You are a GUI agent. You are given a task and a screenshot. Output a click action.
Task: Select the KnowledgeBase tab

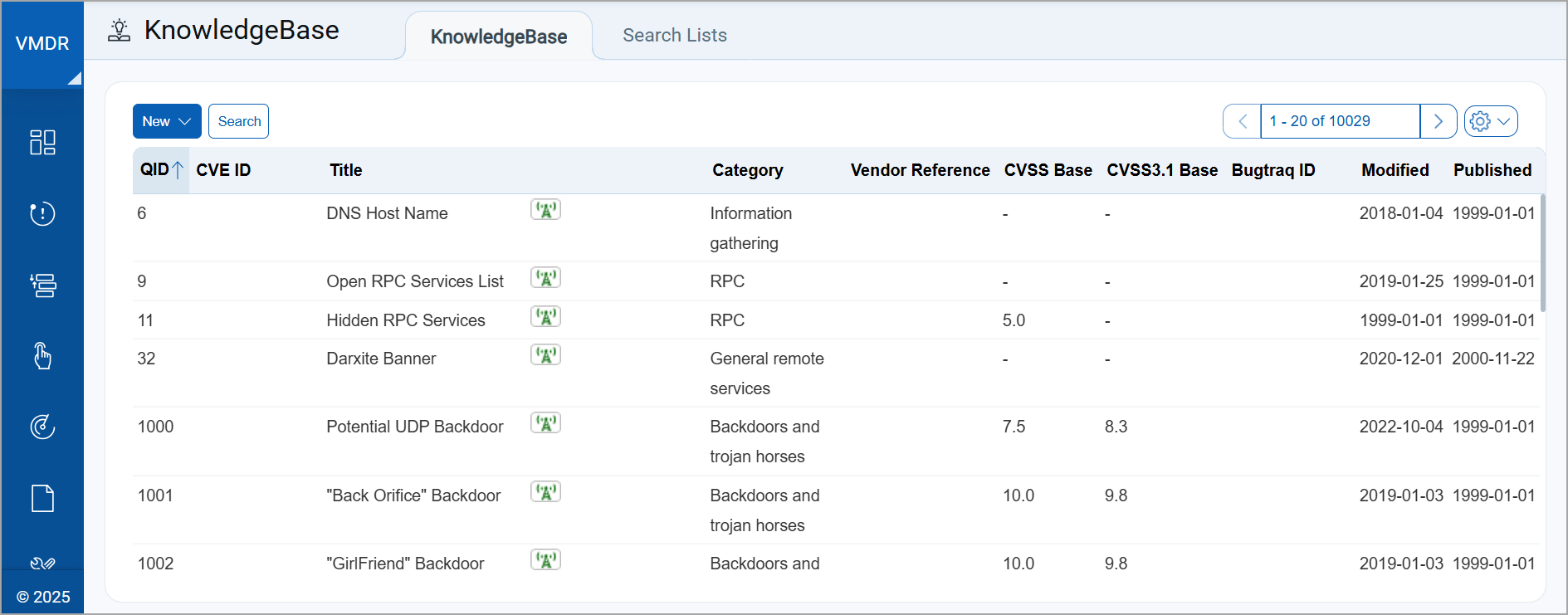pos(498,37)
